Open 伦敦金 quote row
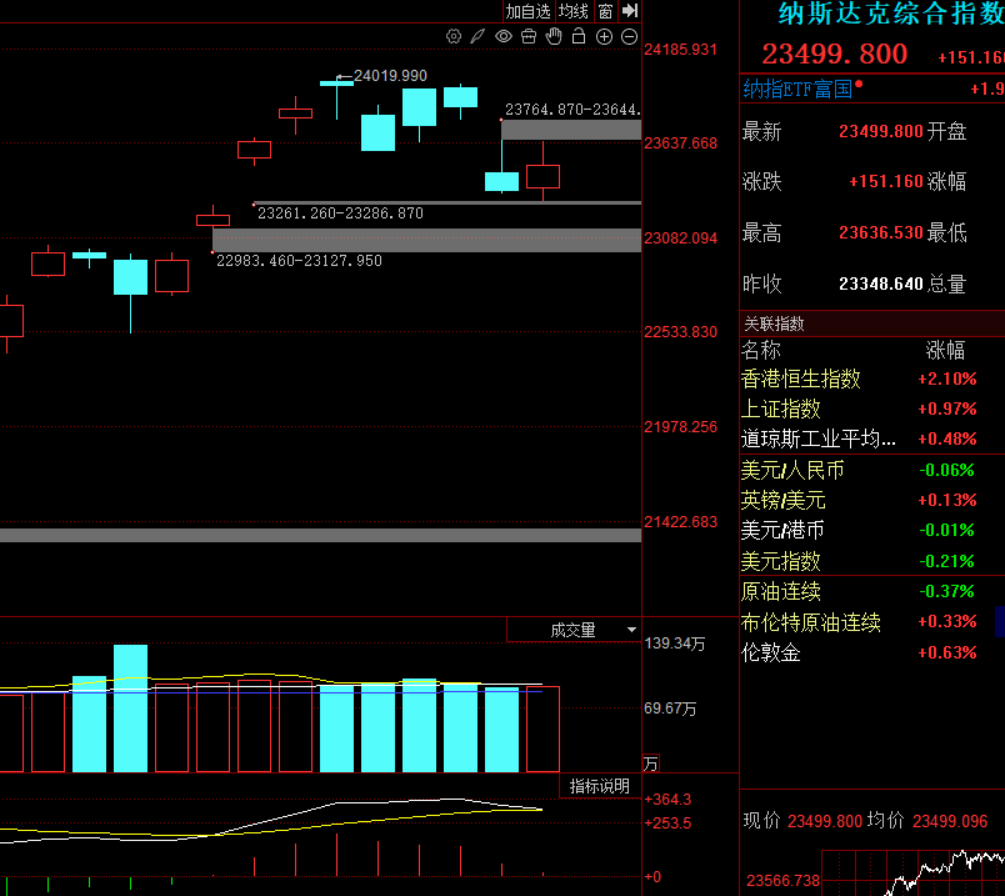Image resolution: width=1005 pixels, height=896 pixels. pyautogui.click(x=770, y=653)
